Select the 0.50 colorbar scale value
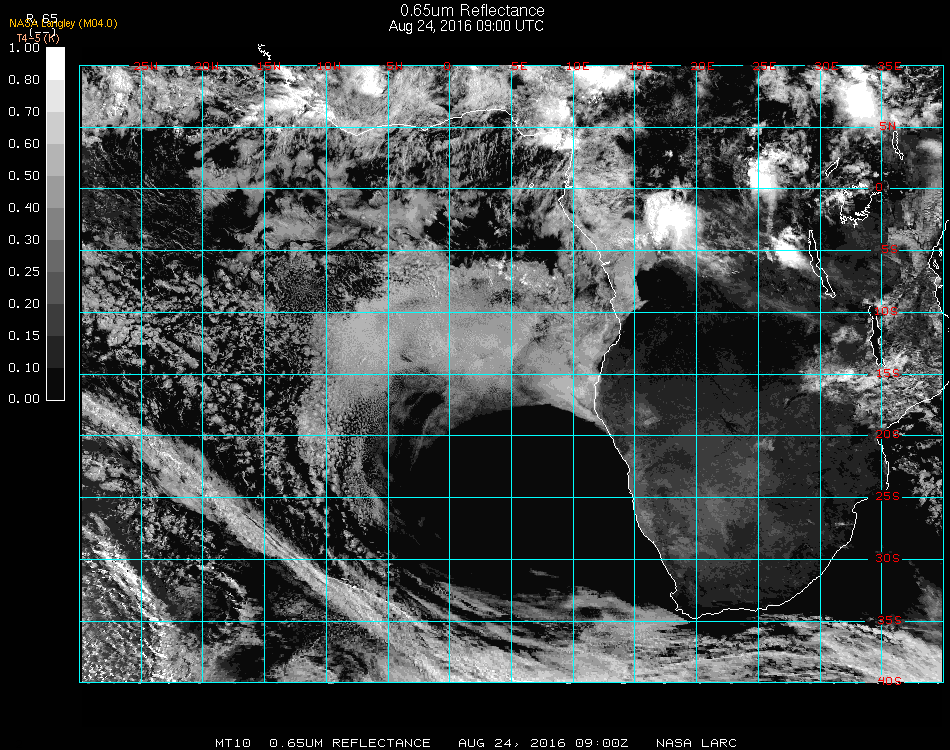The height and width of the screenshot is (750, 950). [24, 176]
